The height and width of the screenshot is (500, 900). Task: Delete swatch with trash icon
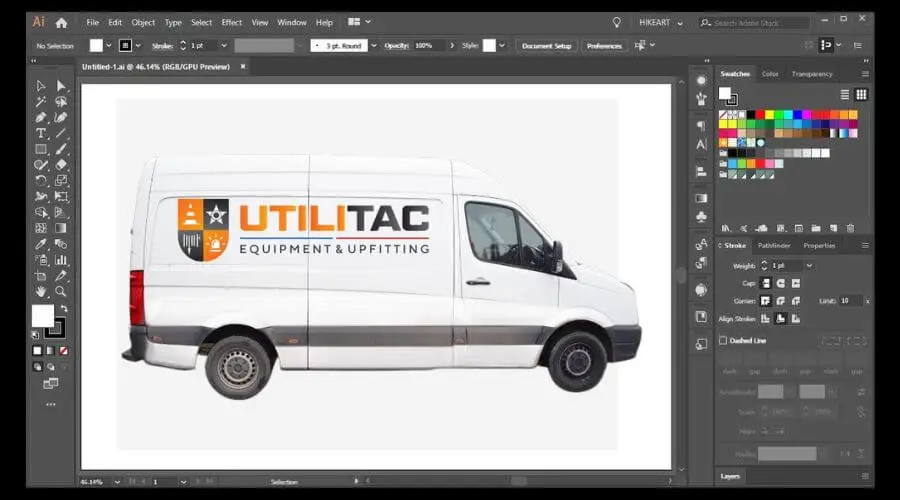pyautogui.click(x=851, y=228)
